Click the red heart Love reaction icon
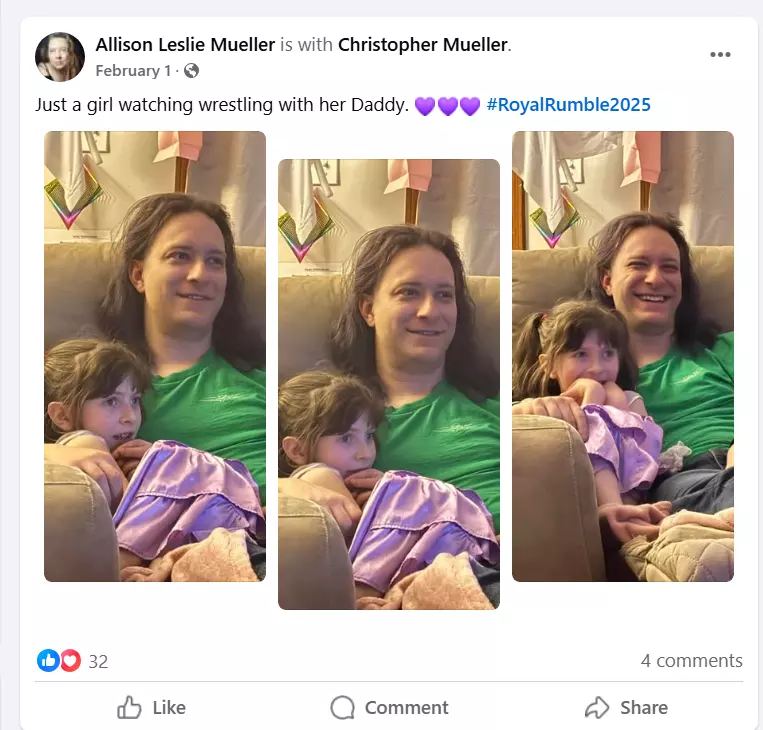 point(70,660)
